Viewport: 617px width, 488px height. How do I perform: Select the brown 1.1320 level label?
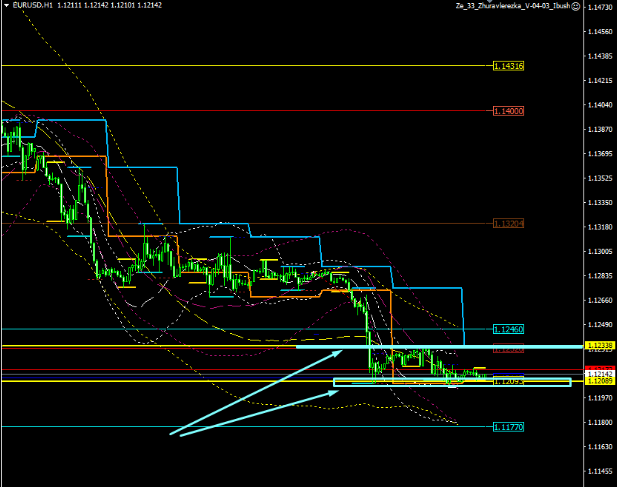pos(509,224)
